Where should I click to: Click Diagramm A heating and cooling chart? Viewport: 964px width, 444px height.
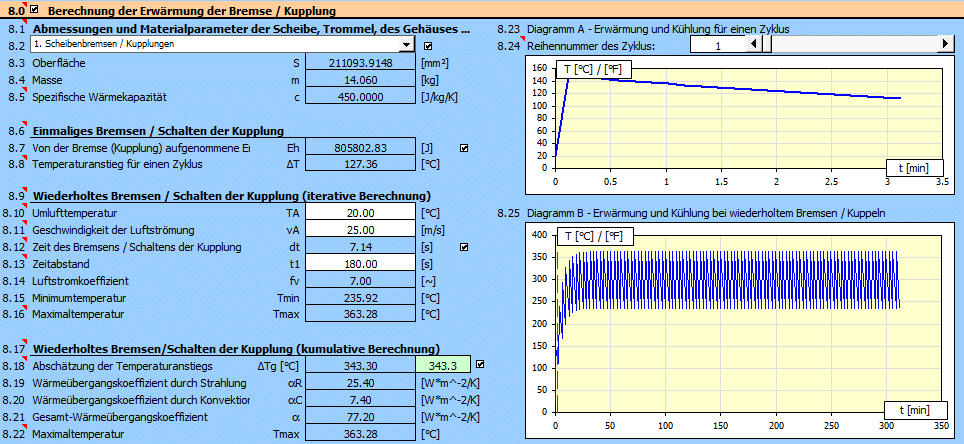[738, 125]
